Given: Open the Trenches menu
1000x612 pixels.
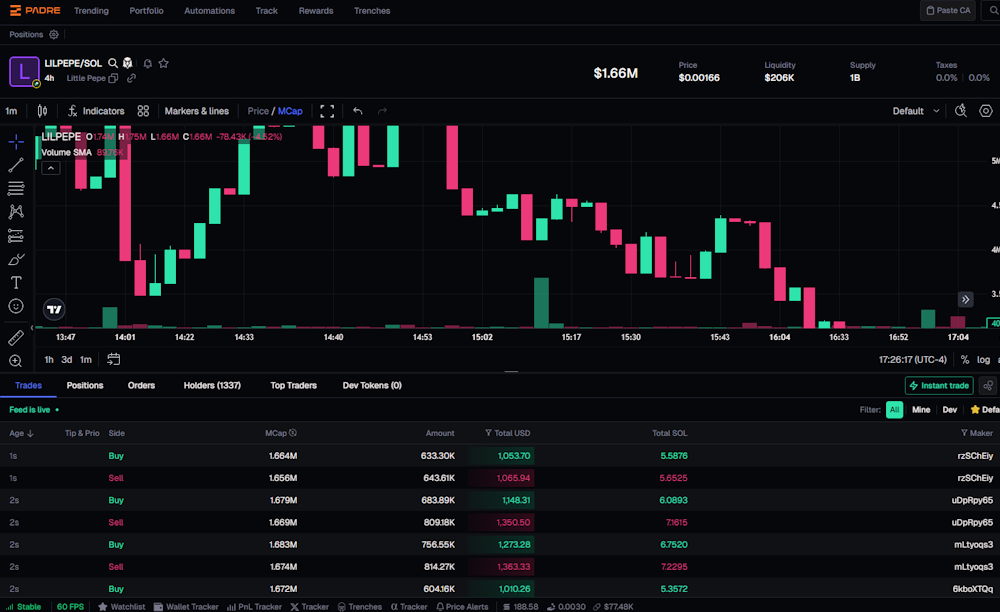Looking at the screenshot, I should 372,11.
